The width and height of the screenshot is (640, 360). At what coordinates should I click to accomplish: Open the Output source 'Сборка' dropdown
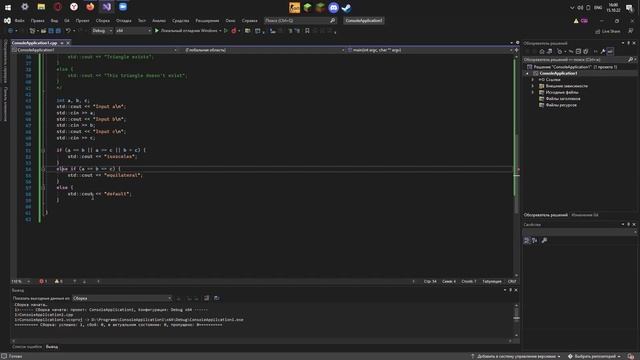click(x=122, y=298)
